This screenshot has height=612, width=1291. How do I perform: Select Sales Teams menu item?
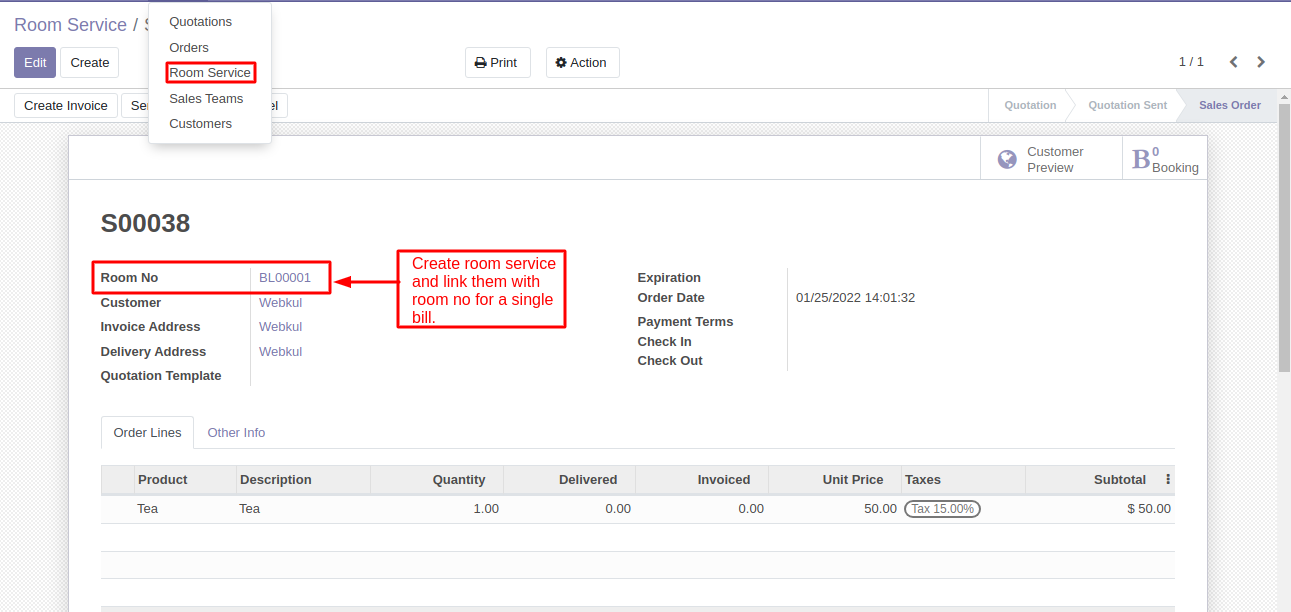click(206, 99)
